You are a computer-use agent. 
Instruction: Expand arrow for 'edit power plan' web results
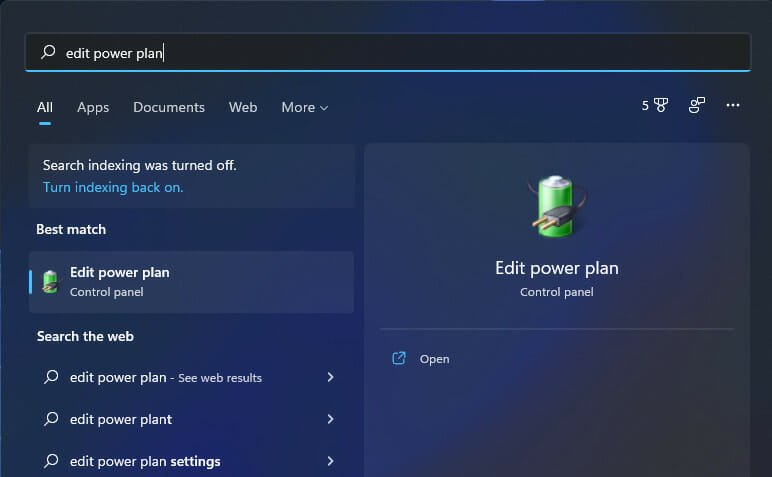330,377
